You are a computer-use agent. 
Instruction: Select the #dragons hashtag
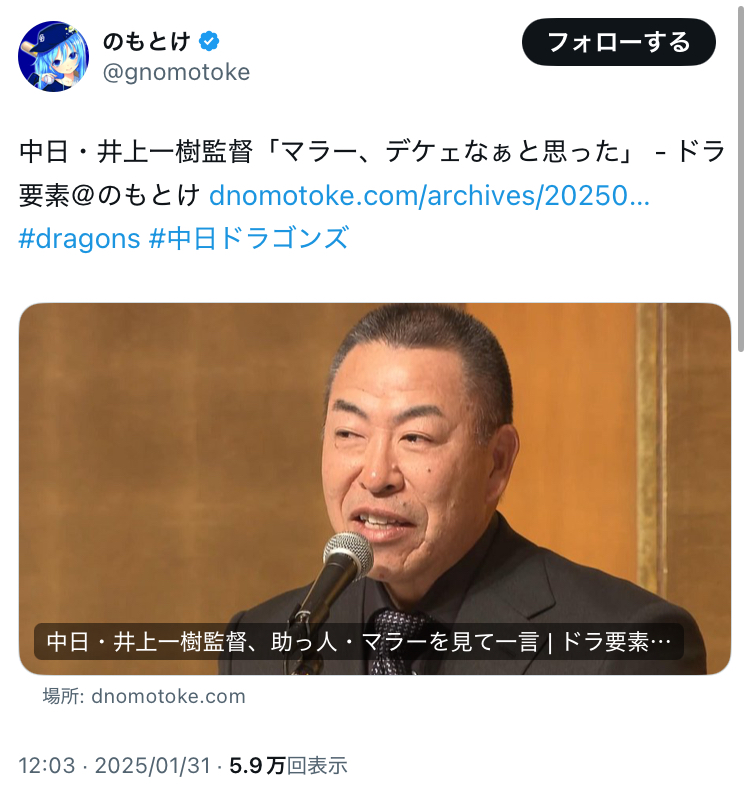pyautogui.click(x=79, y=238)
